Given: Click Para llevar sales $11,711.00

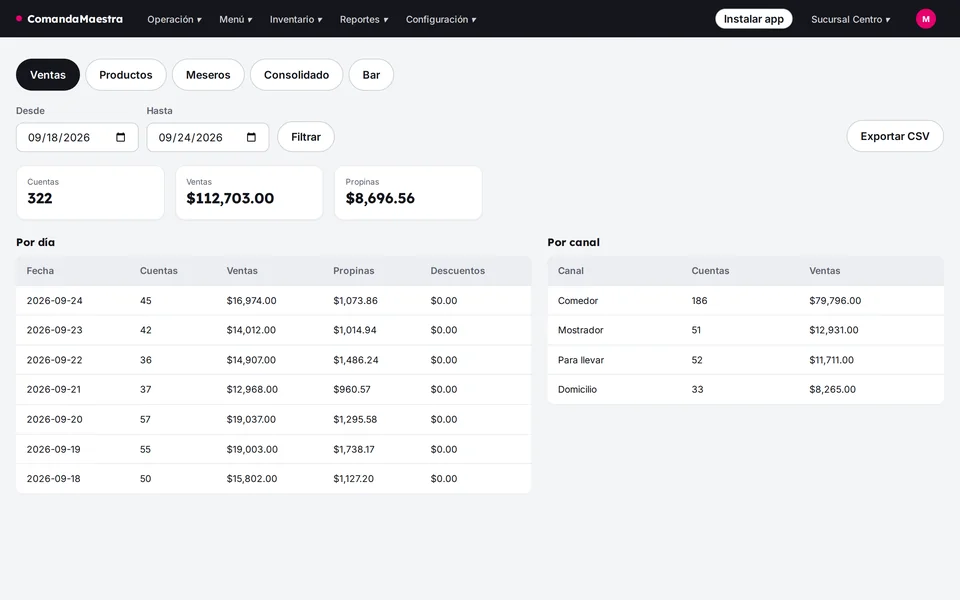Looking at the screenshot, I should coord(831,360).
